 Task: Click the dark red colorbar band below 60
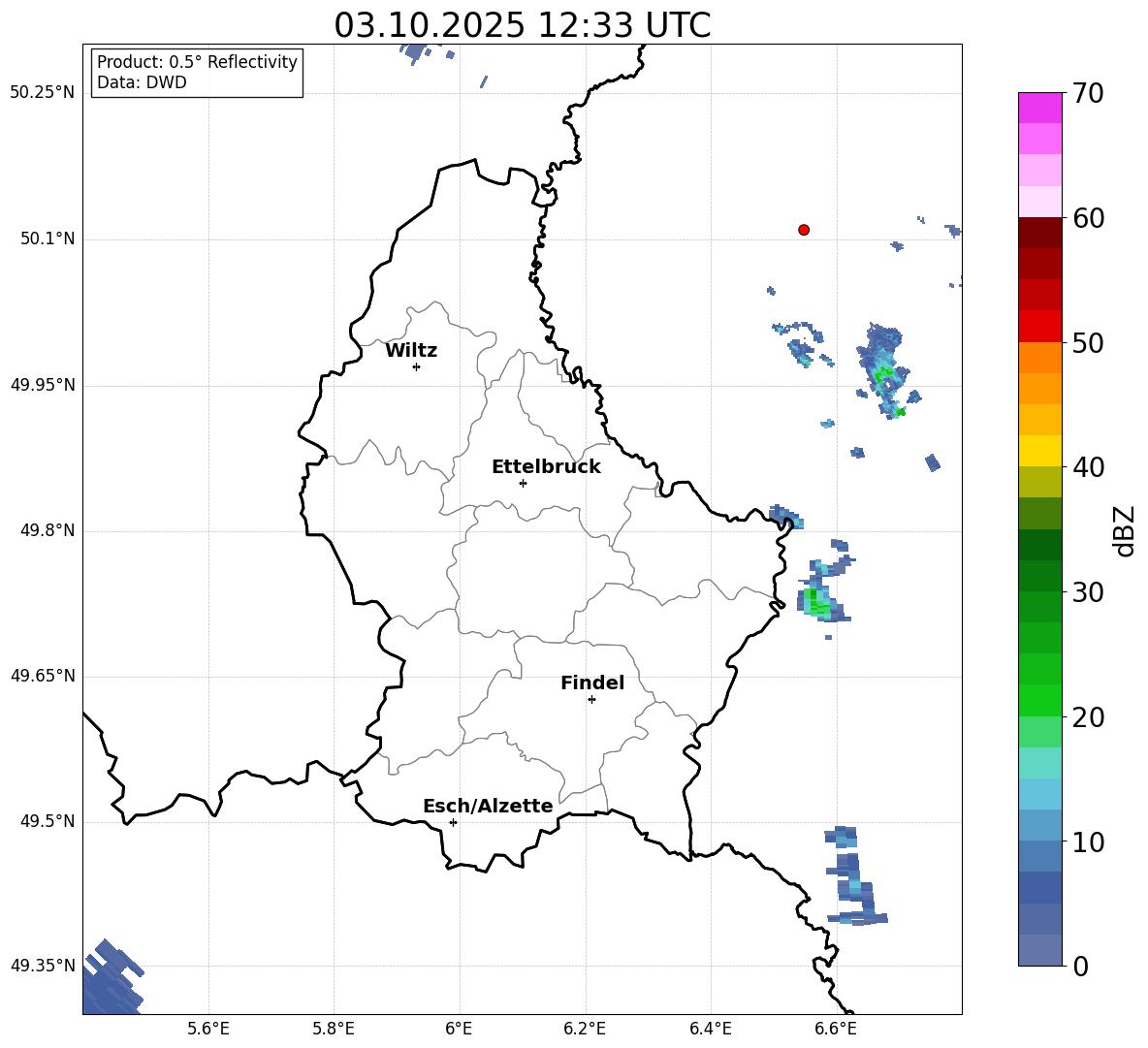coord(1039,232)
